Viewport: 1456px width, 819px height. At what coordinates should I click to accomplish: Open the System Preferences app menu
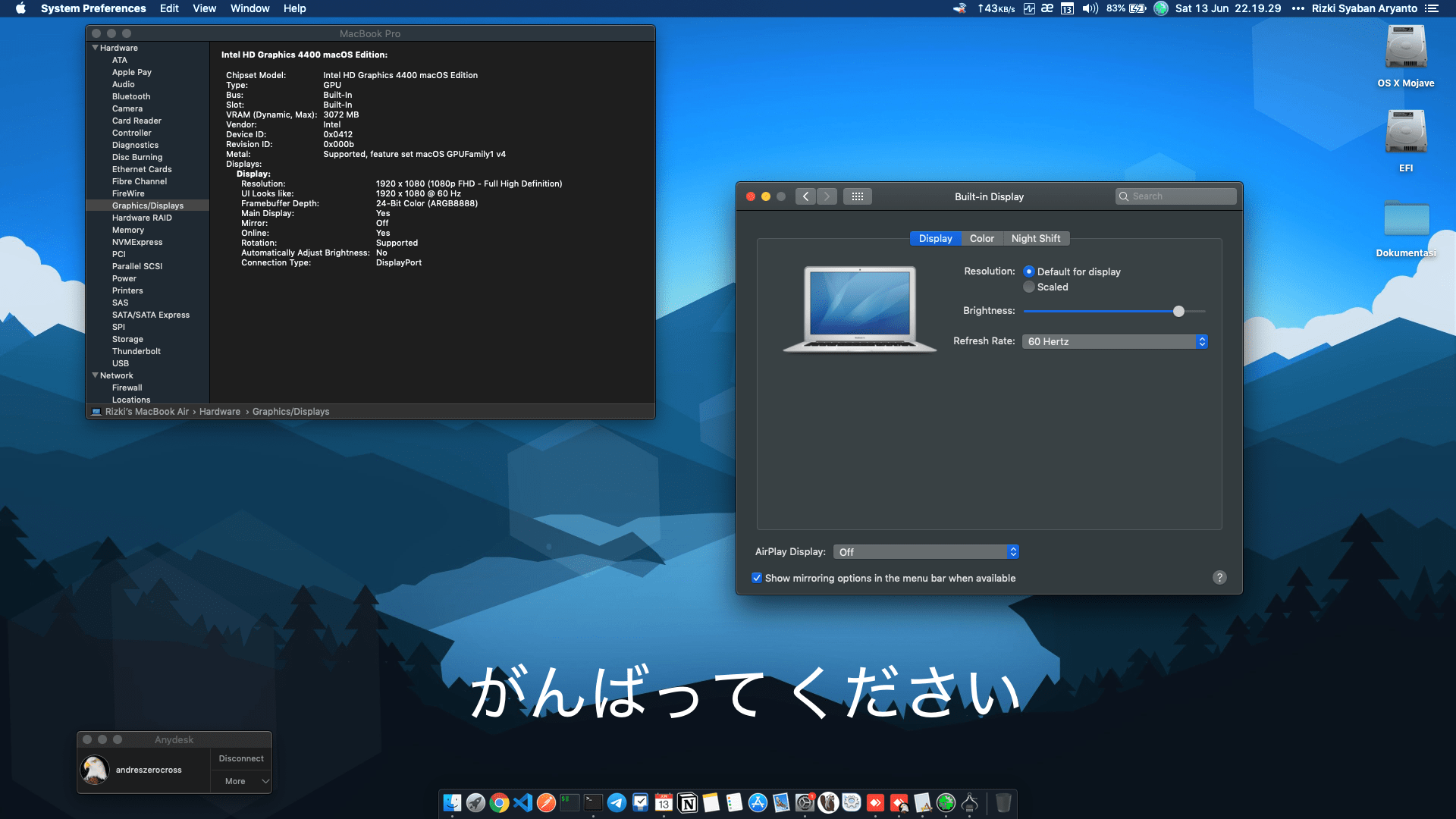point(93,8)
